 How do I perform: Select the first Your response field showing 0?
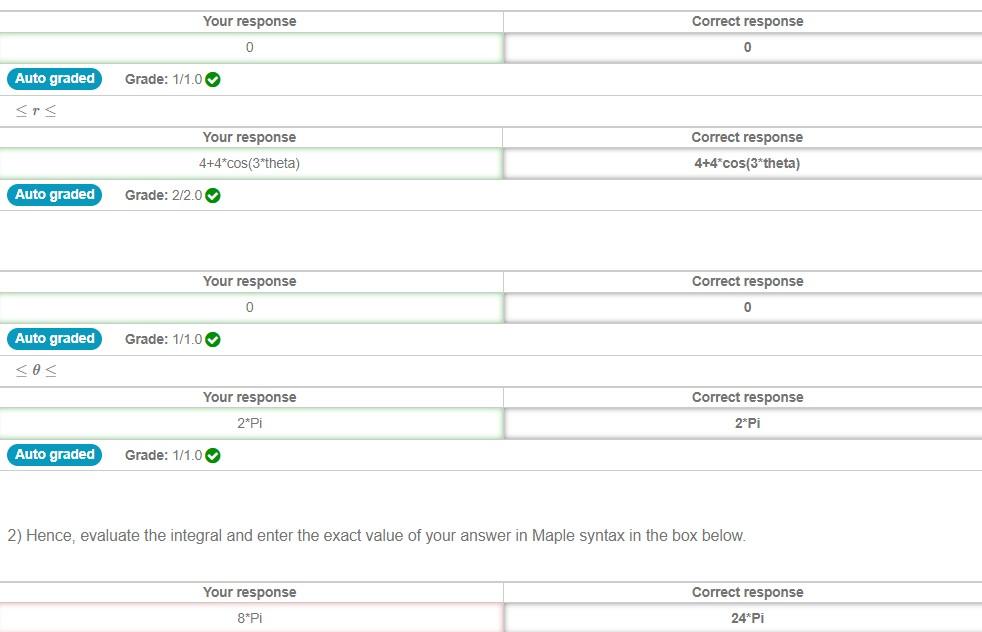tap(249, 47)
